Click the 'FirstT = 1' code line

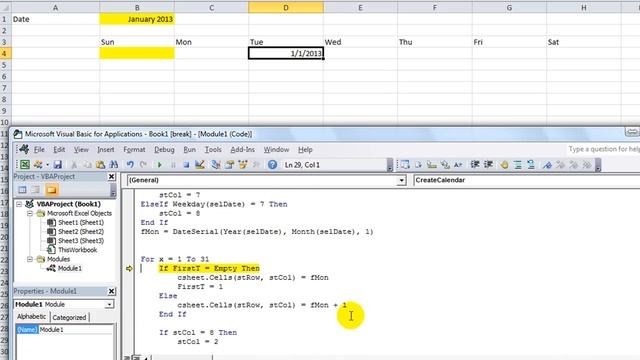tap(200, 287)
